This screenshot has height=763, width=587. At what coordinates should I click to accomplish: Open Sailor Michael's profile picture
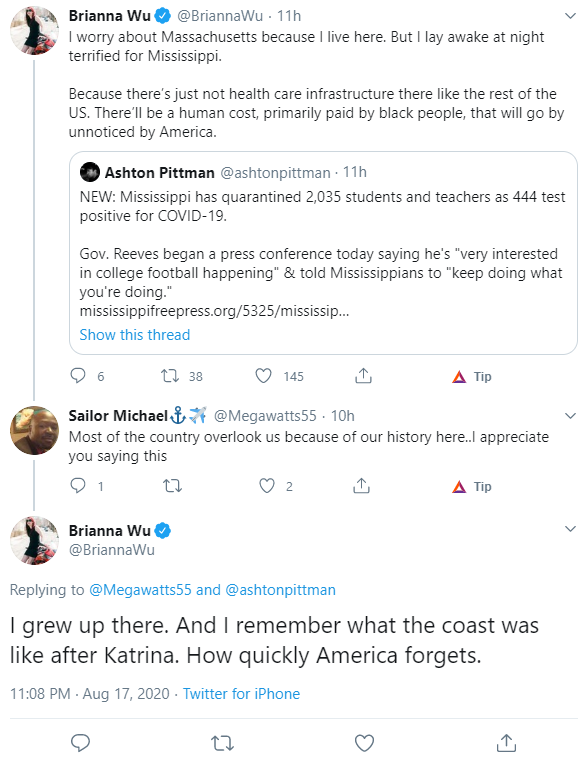[35, 430]
